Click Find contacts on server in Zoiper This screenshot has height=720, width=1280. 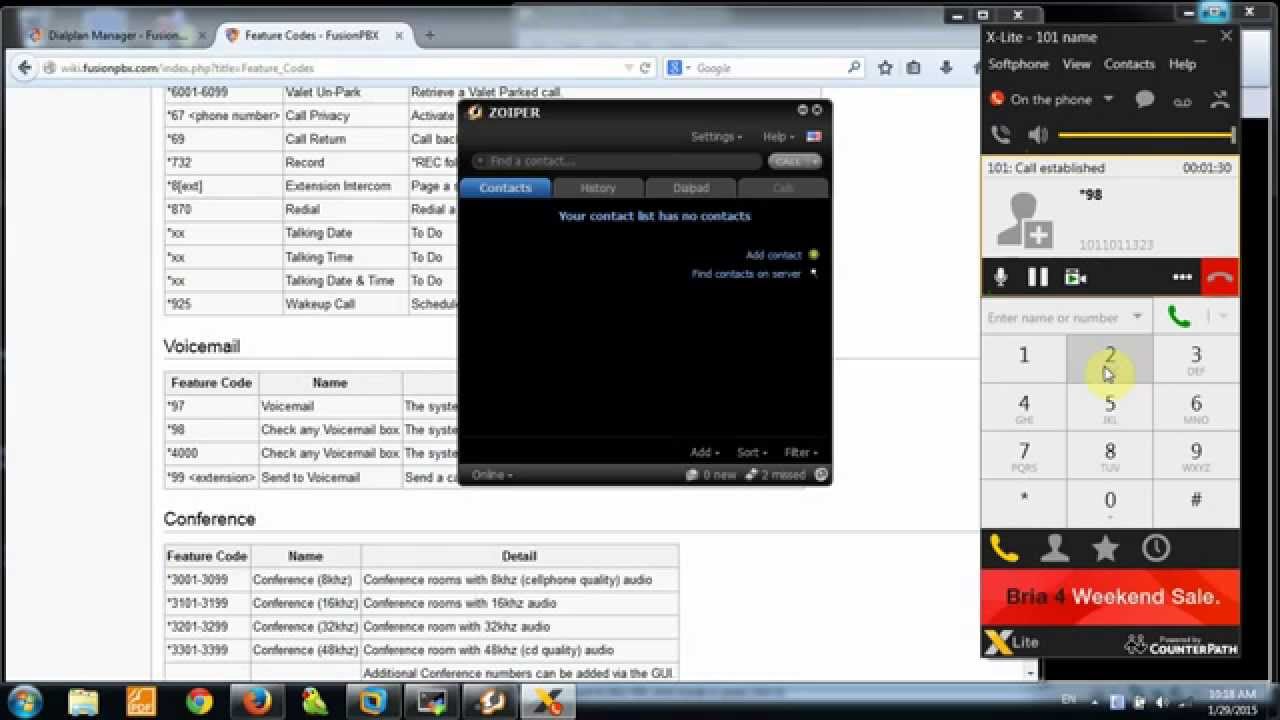point(746,274)
